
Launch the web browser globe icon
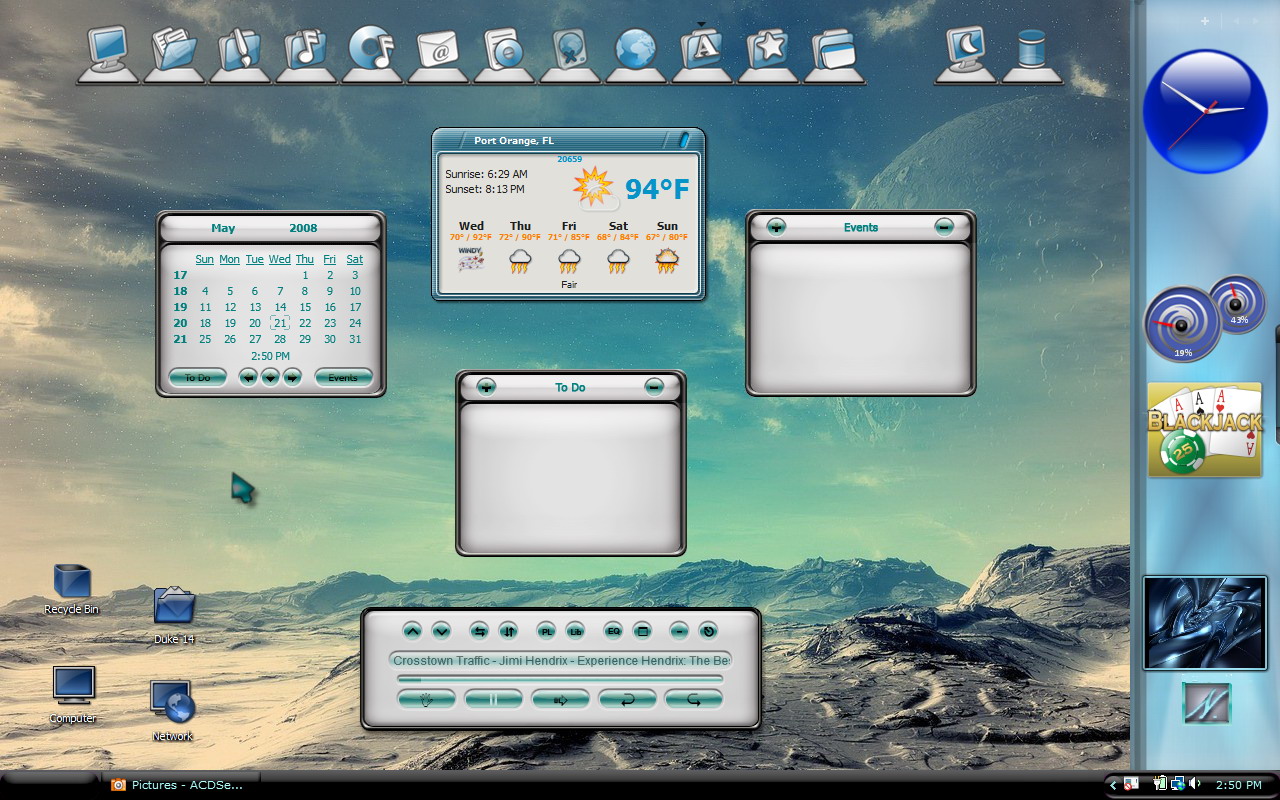pos(636,48)
